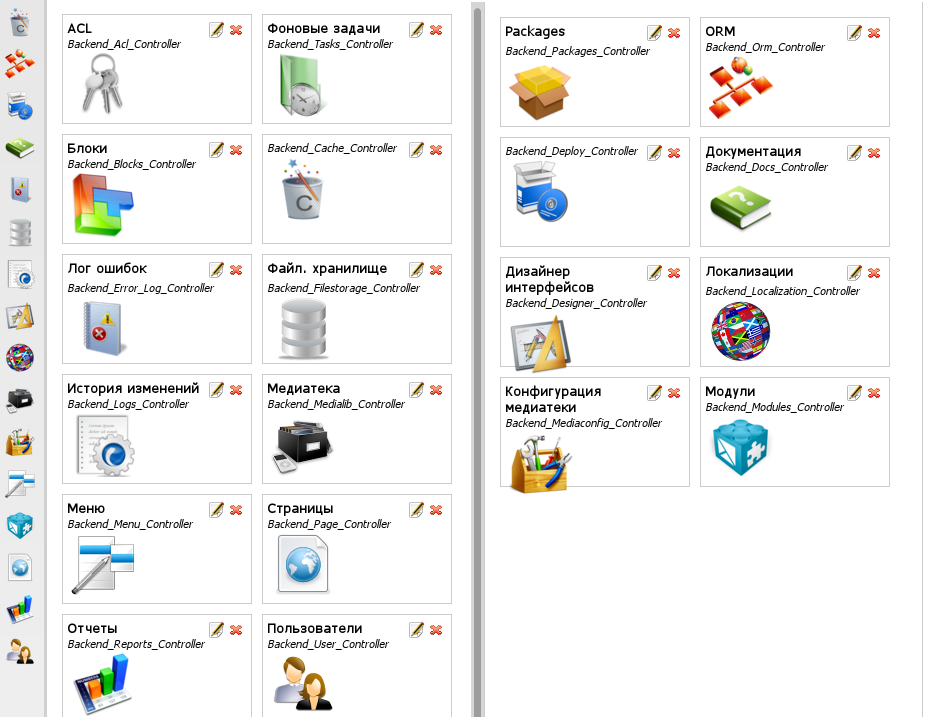Screen dimensions: 938x717
Task: Edit the Лог ошибок card
Action: 217,270
